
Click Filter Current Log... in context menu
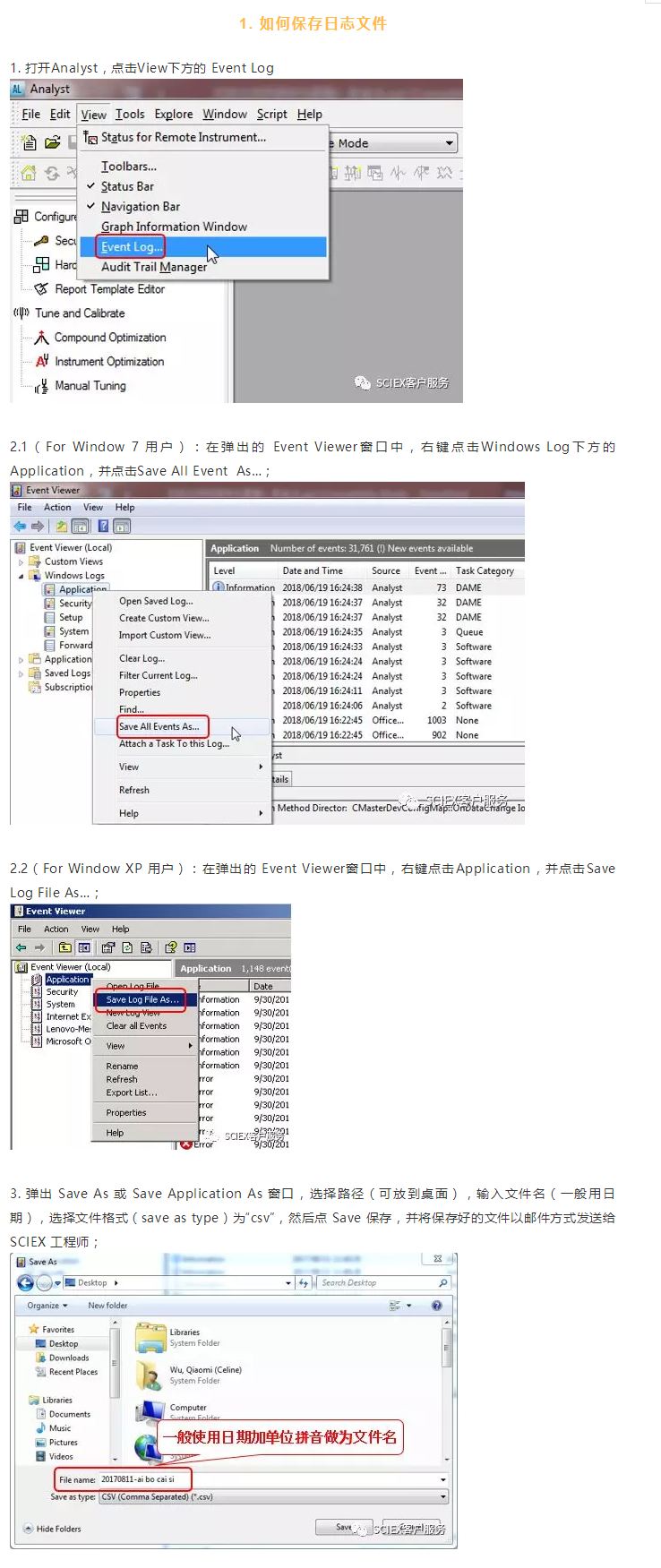click(159, 675)
